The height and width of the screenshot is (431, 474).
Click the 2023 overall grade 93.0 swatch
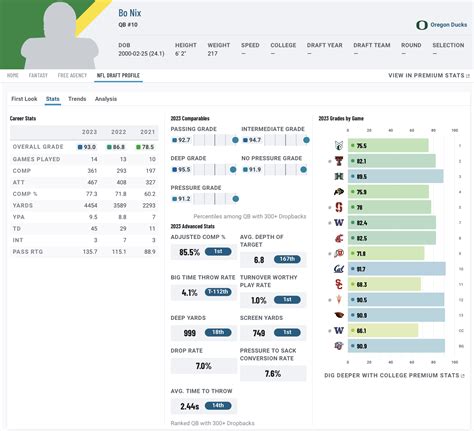[80, 147]
